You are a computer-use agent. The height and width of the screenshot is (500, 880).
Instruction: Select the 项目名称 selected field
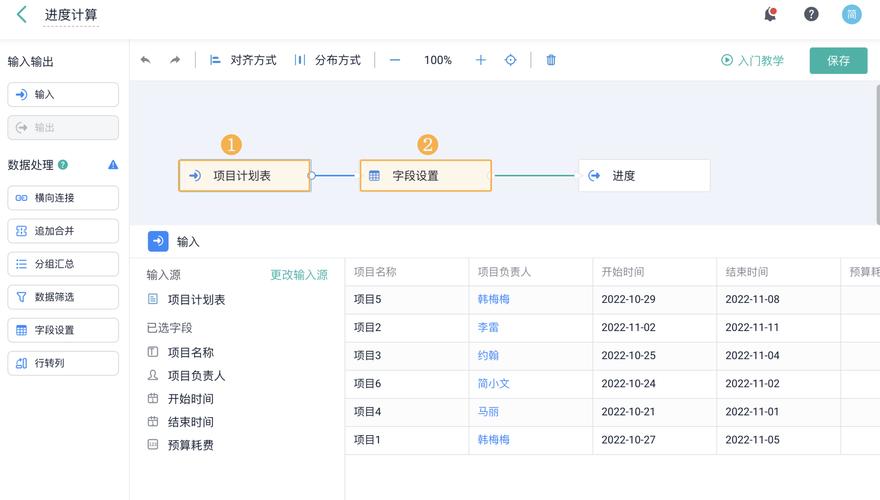tap(181, 352)
